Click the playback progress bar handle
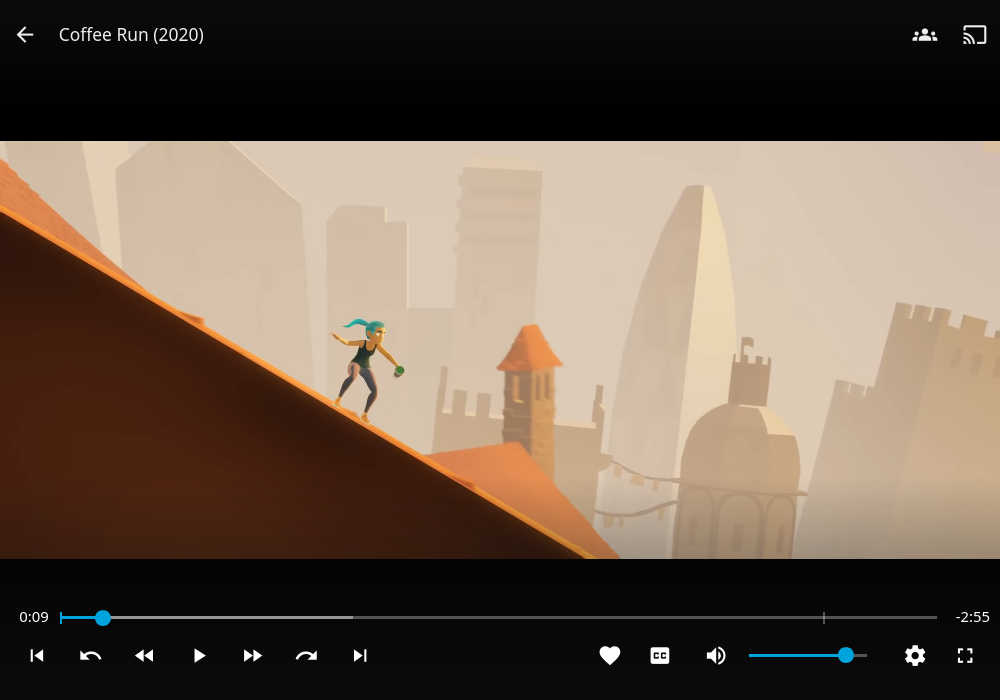The width and height of the screenshot is (1000, 700). (x=103, y=618)
